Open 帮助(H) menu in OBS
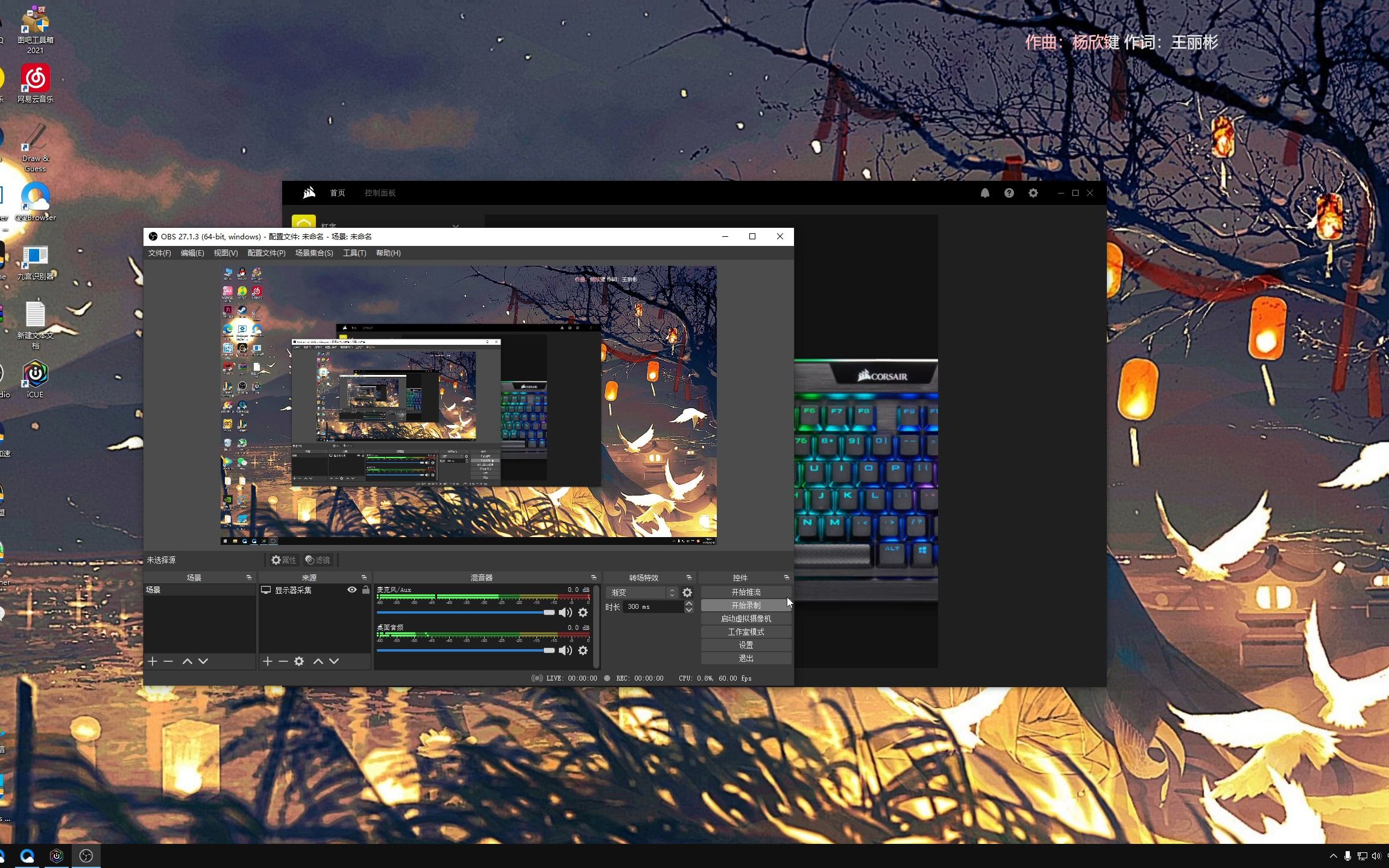This screenshot has height=868, width=1389. [x=388, y=253]
